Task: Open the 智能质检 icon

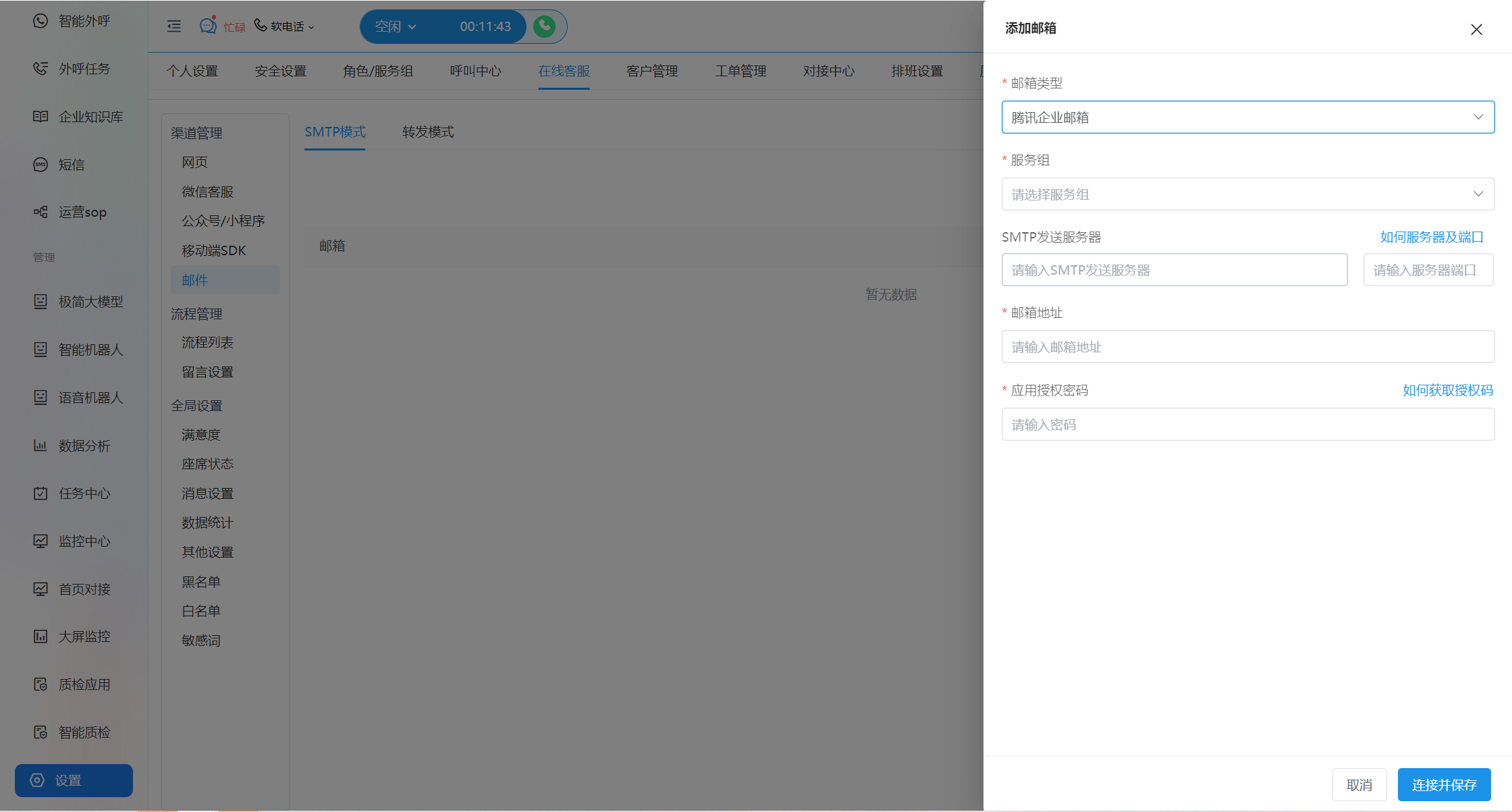Action: click(x=40, y=732)
